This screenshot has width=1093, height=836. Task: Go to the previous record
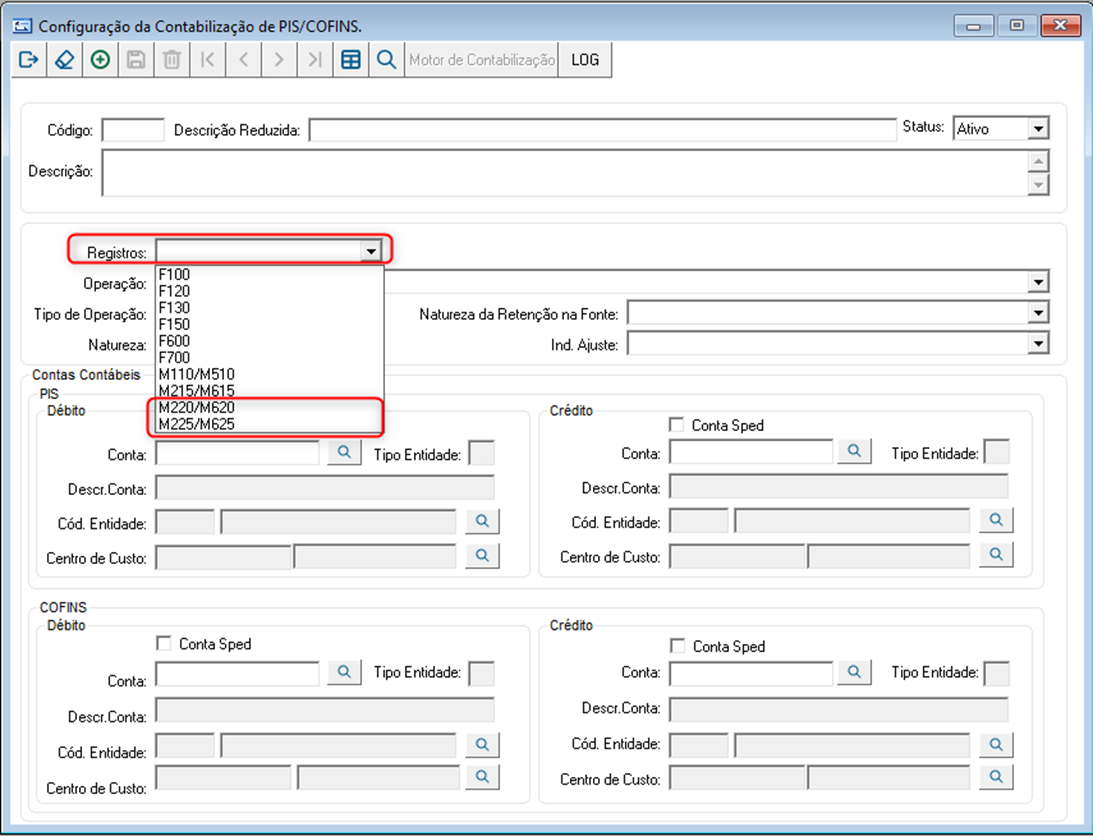[243, 60]
